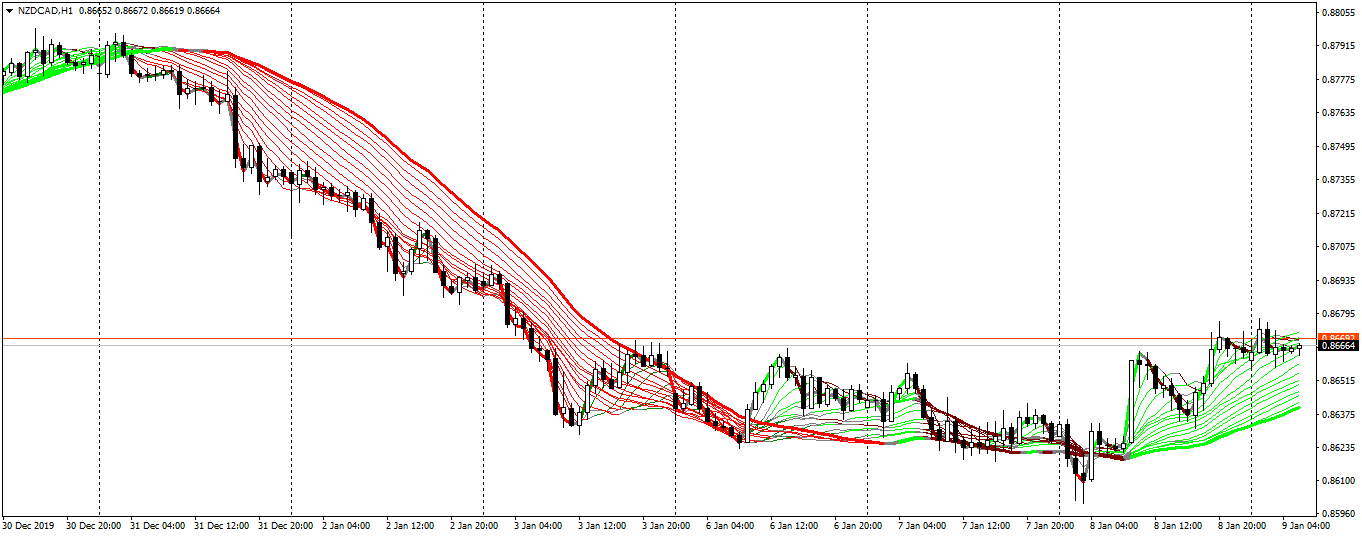Click price level 0.86935 on the axis
Screen dimensions: 1362x537
pos(1338,280)
